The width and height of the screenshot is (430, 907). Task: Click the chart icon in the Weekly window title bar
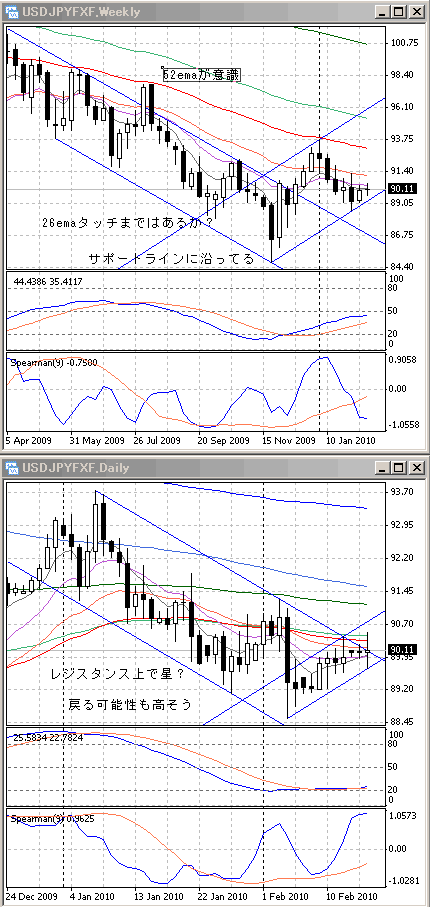pyautogui.click(x=12, y=12)
